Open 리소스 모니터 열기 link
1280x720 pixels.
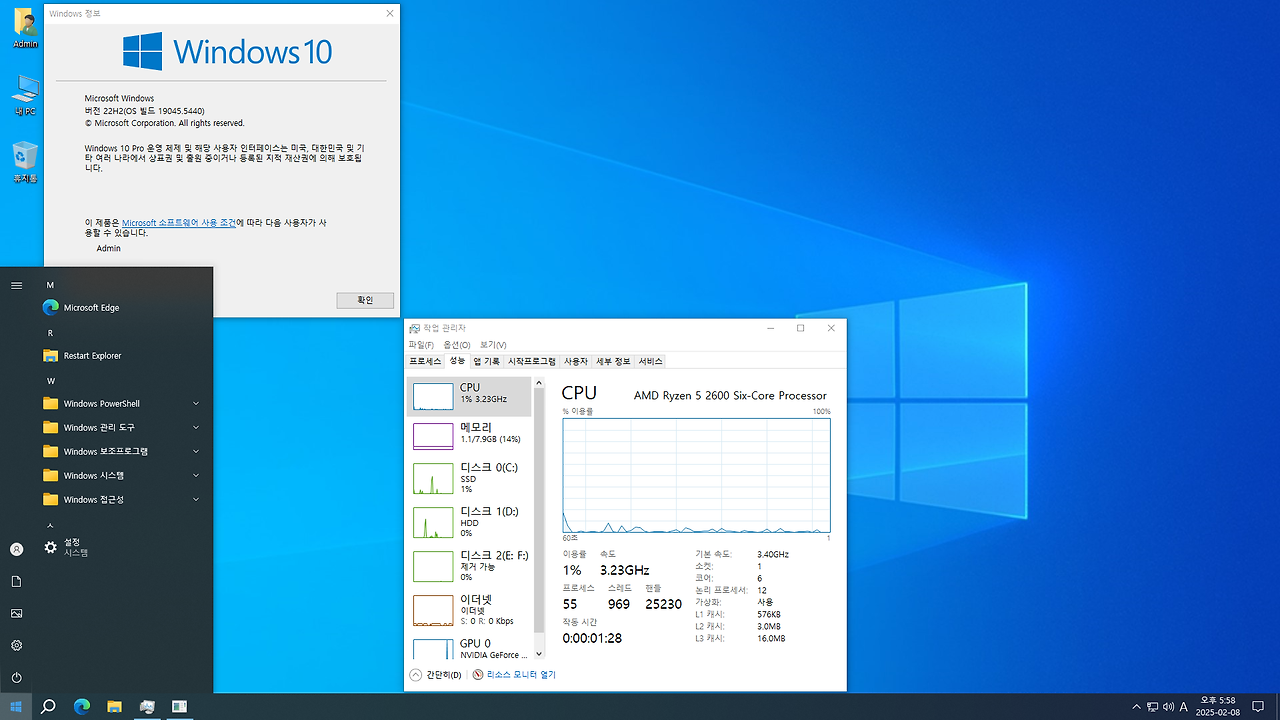coord(514,675)
